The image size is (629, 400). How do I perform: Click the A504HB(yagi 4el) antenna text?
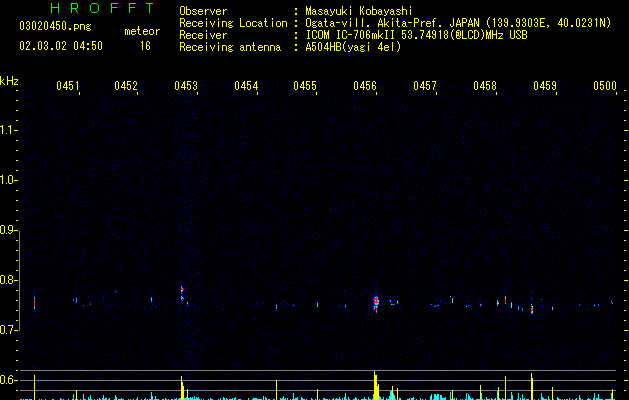[x=353, y=47]
